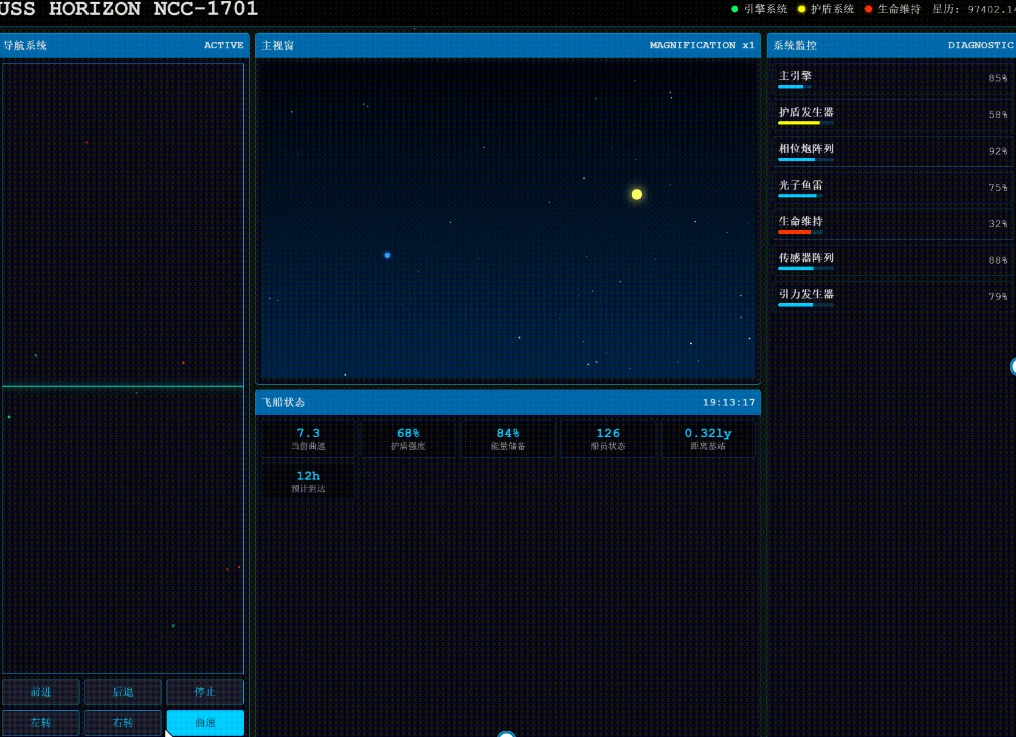Click the green 引擎系统 status indicator dot

click(x=734, y=9)
